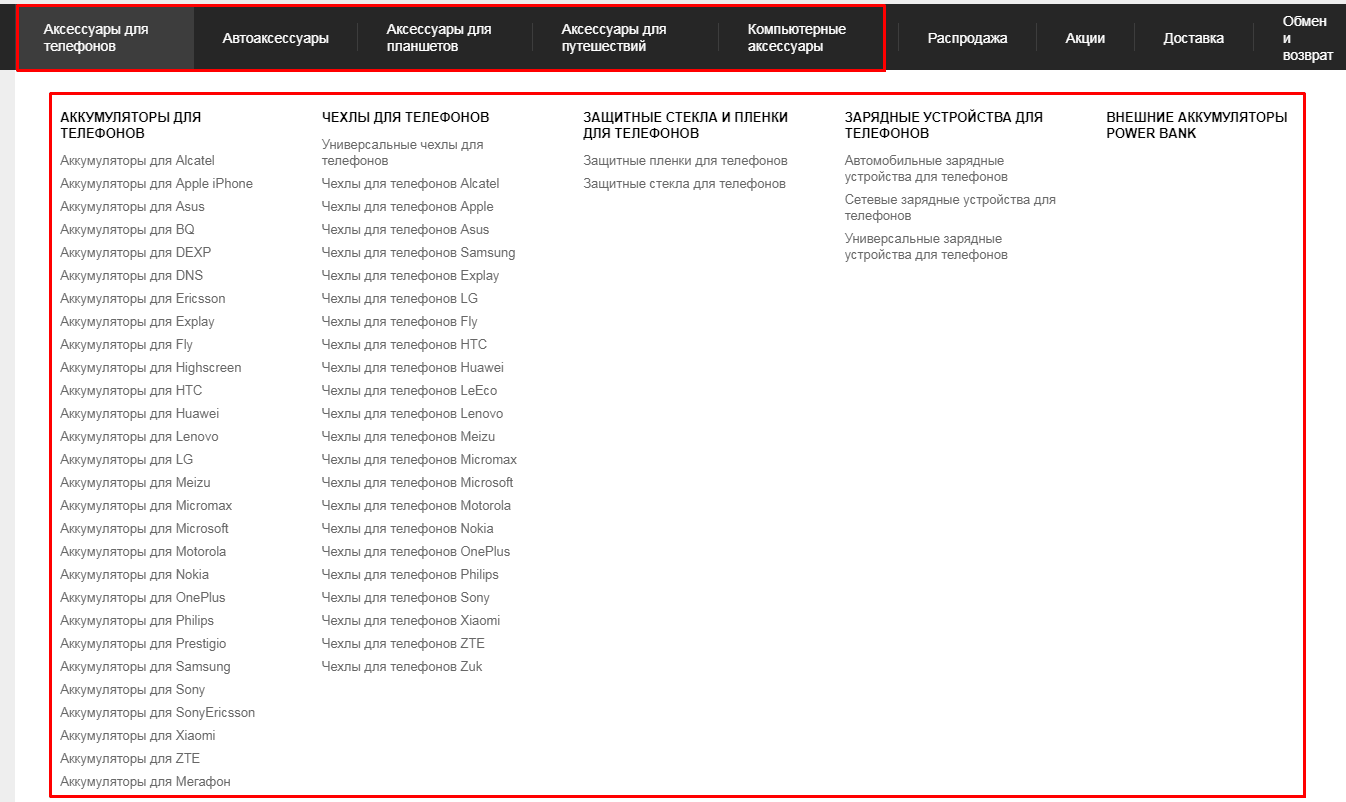
Task: Open Чехлы для телефонов Lenovo
Action: click(x=412, y=413)
